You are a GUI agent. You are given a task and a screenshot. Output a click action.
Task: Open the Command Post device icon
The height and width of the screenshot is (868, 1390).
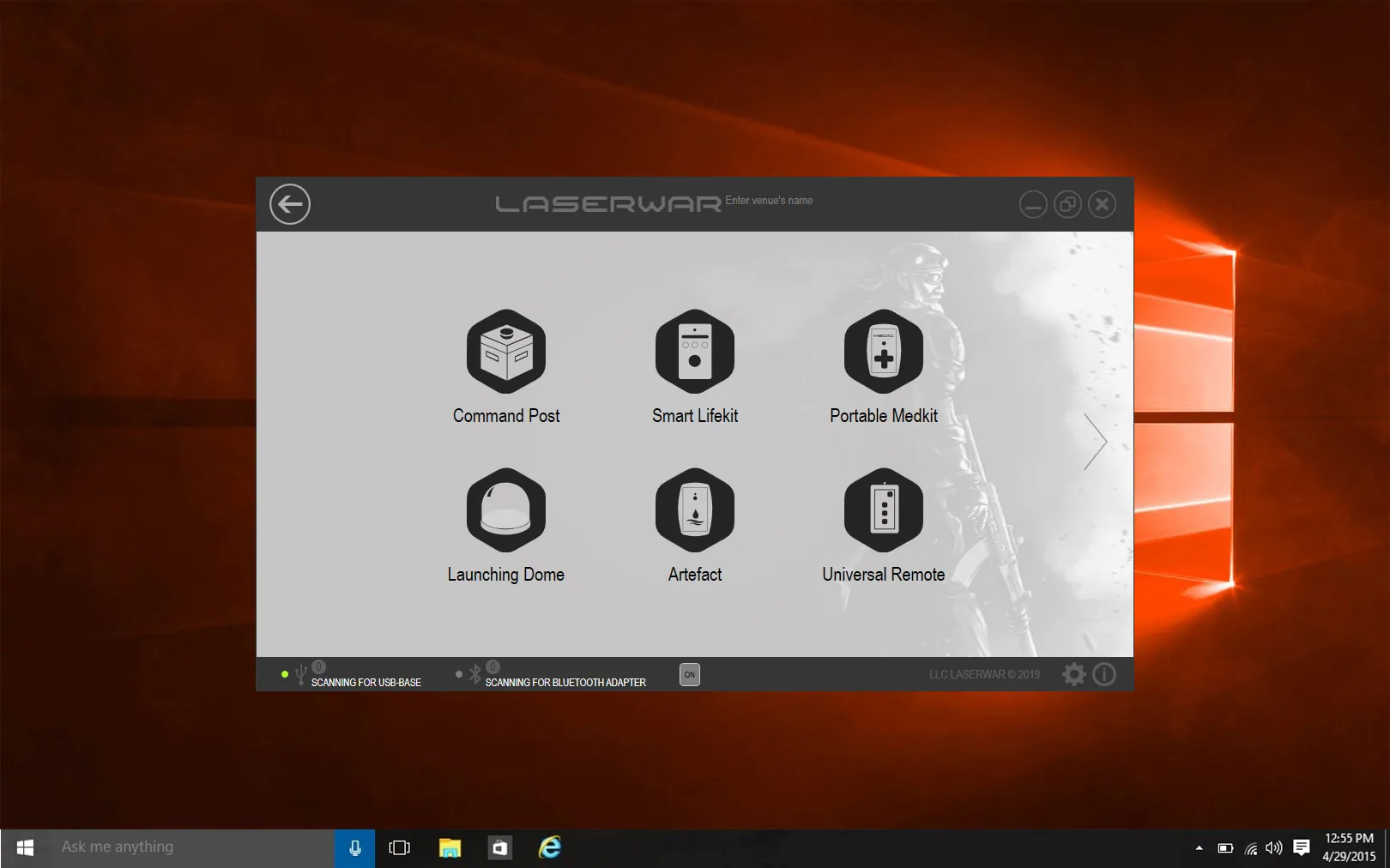click(x=506, y=352)
